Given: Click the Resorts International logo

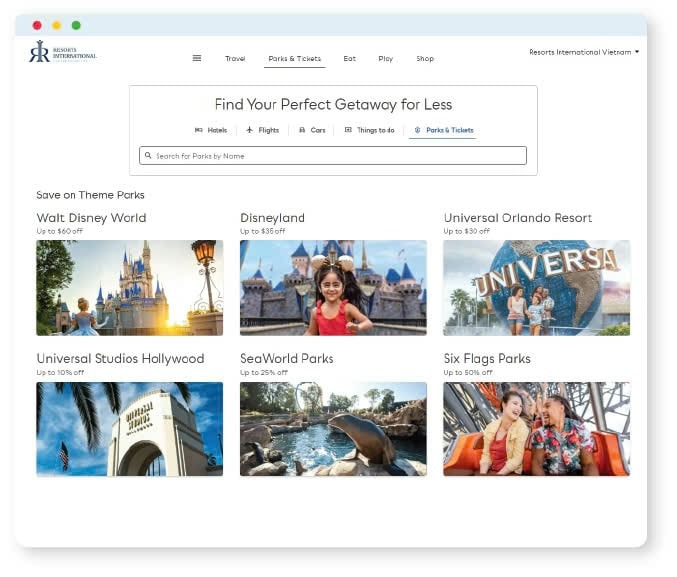Looking at the screenshot, I should [63, 52].
